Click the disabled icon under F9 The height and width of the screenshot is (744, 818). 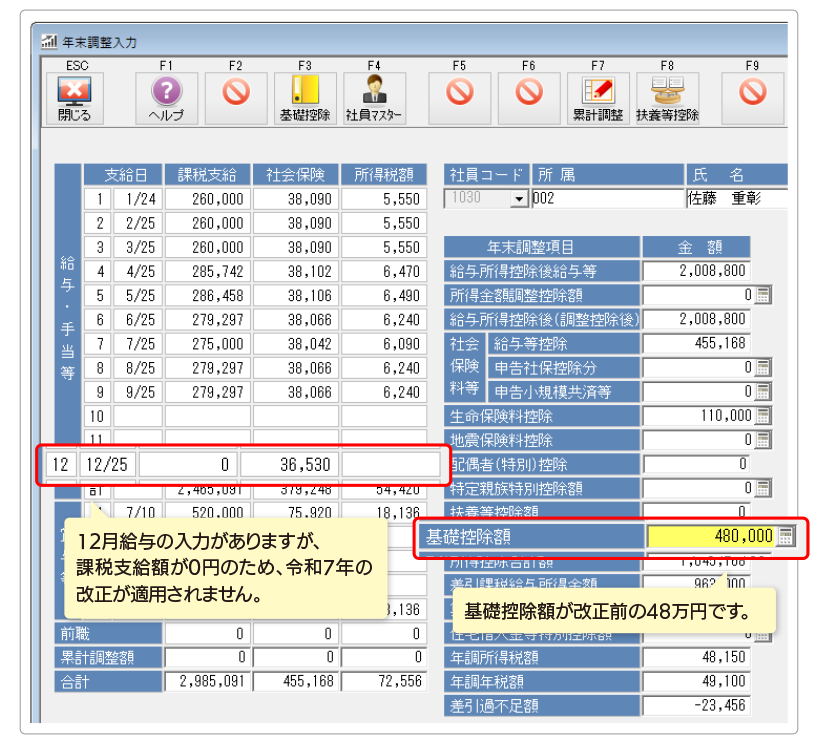pyautogui.click(x=752, y=92)
